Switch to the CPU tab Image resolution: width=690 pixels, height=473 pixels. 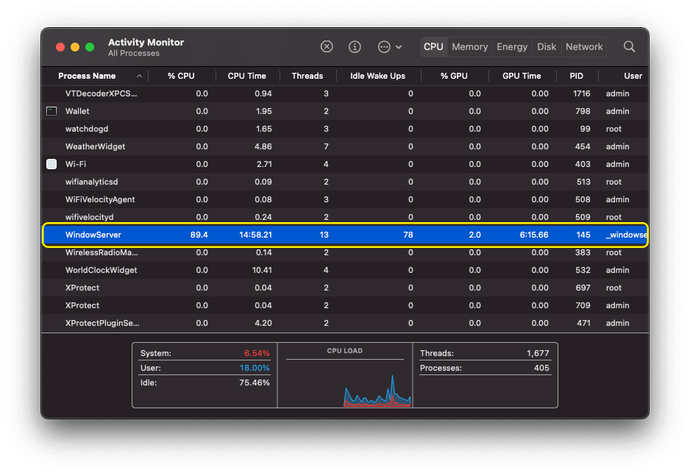[433, 47]
